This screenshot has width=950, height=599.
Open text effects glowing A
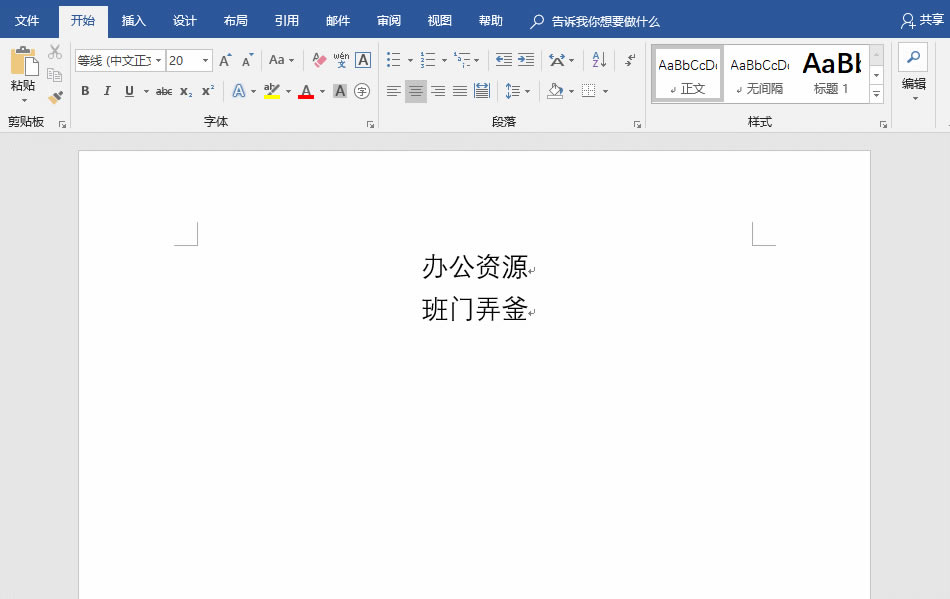239,91
